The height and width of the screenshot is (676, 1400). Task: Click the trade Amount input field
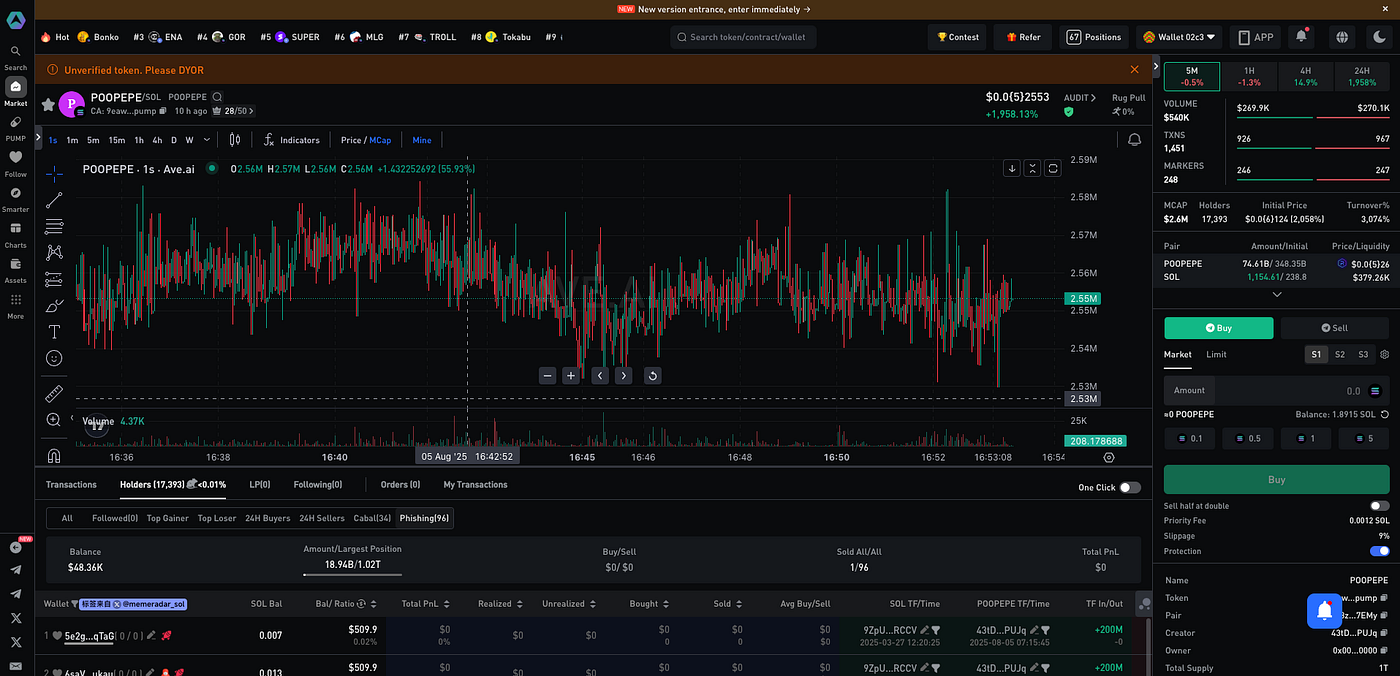coord(1277,390)
